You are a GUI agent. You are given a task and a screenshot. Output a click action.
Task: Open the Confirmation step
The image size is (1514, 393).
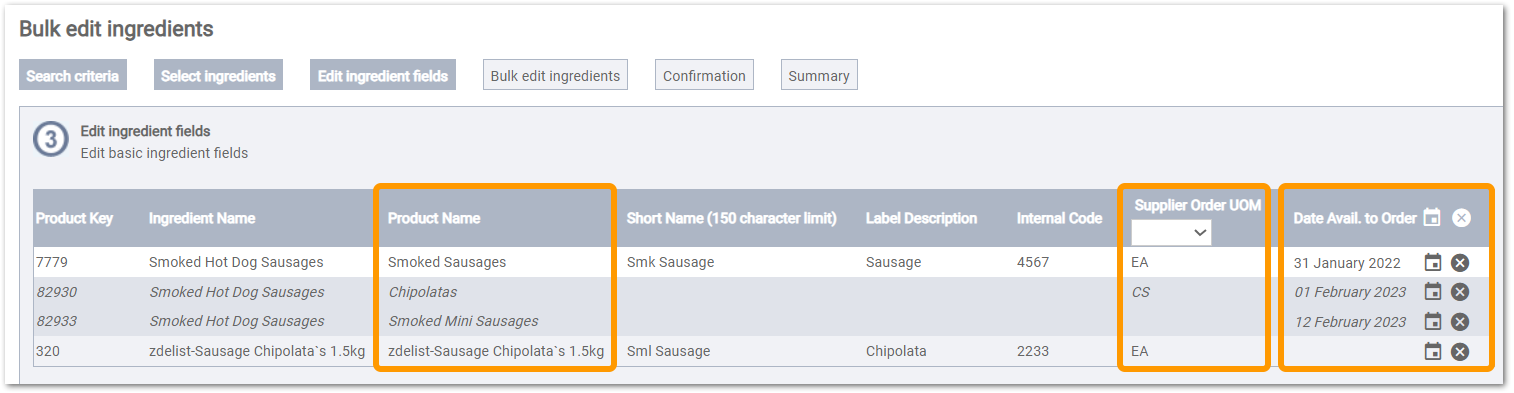point(704,76)
